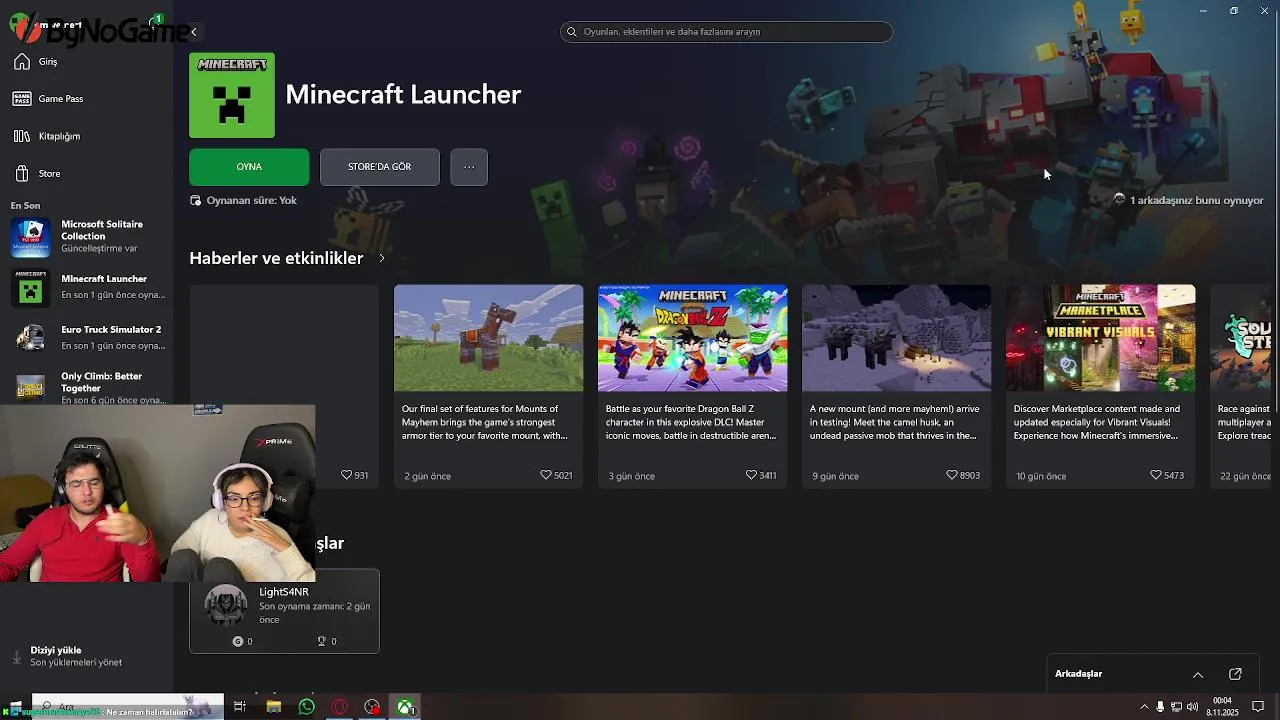The width and height of the screenshot is (1280, 720).
Task: Click the Windows taskbar search box
Action: pyautogui.click(x=128, y=707)
